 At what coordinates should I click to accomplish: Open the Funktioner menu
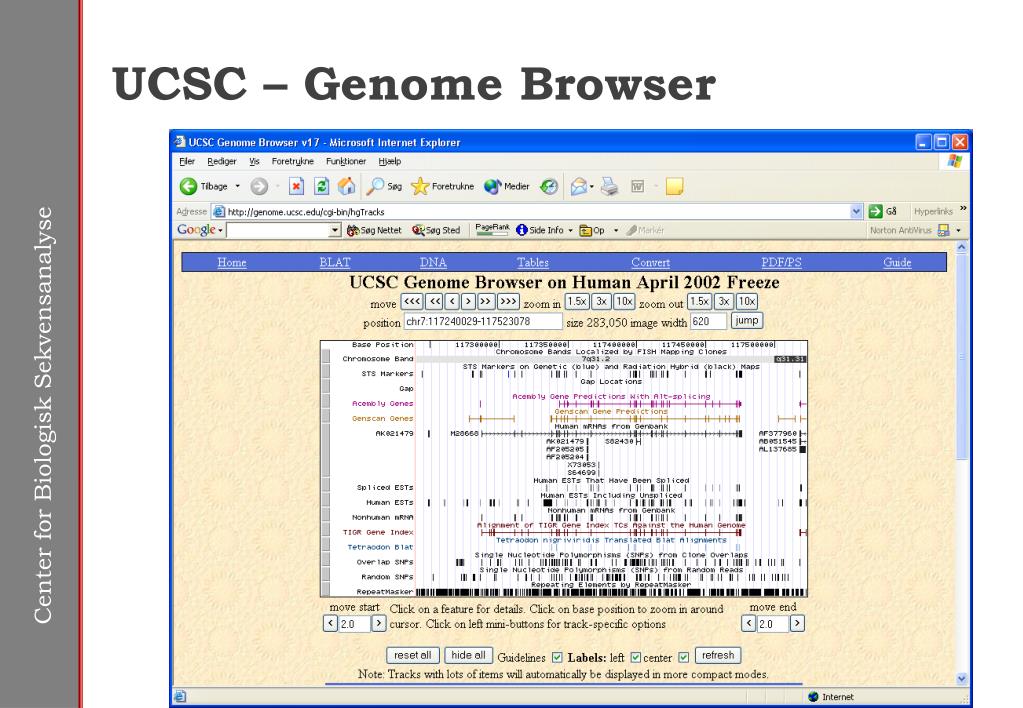[346, 161]
